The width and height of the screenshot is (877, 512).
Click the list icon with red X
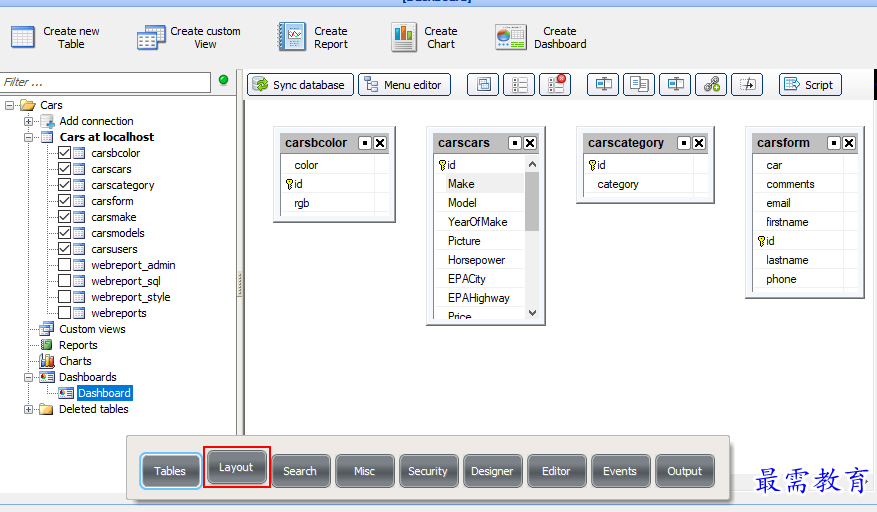(555, 85)
